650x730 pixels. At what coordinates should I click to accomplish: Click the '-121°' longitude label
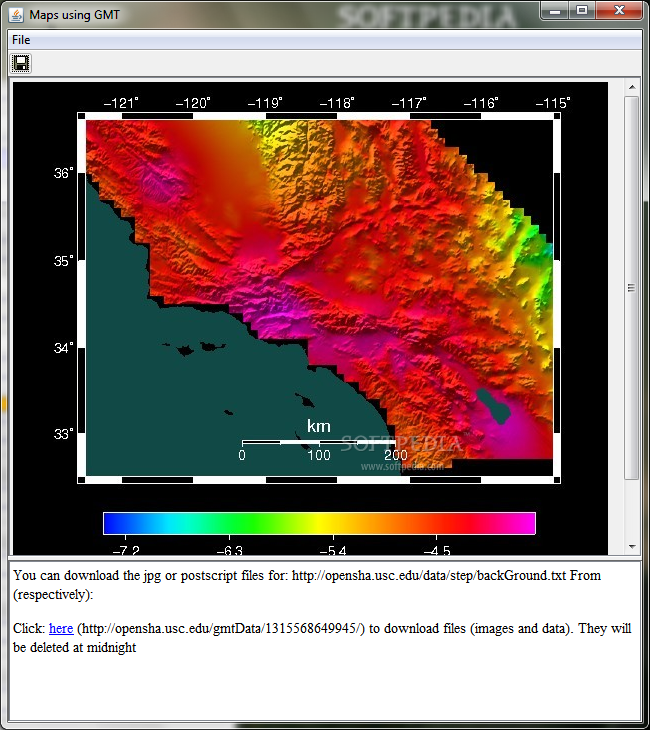pyautogui.click(x=121, y=103)
